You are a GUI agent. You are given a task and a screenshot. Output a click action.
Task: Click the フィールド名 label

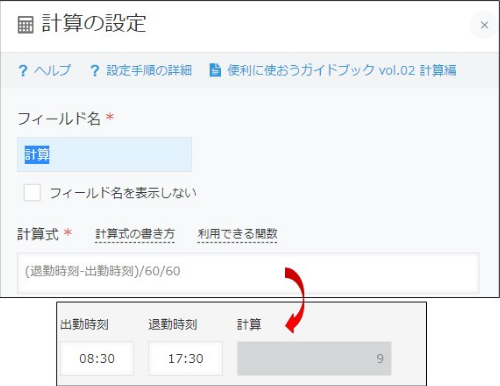[x=59, y=118]
